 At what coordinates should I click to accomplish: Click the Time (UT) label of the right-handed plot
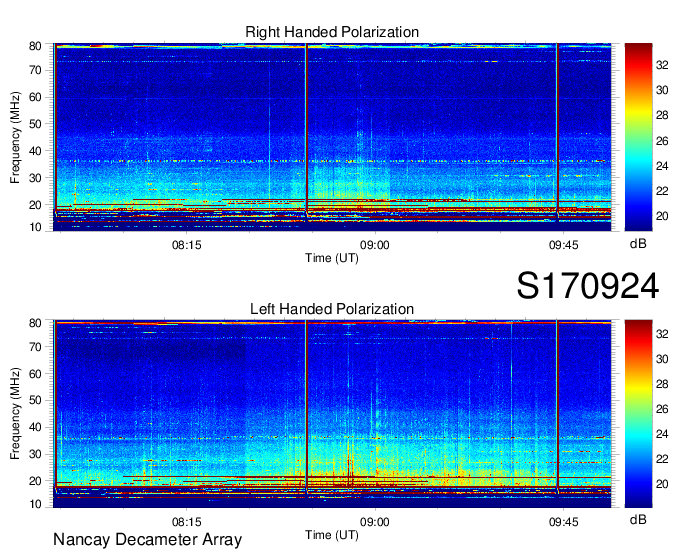332,258
